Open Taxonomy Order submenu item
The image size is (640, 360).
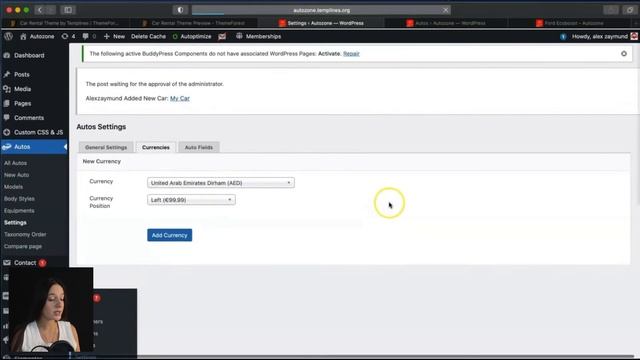(25, 234)
